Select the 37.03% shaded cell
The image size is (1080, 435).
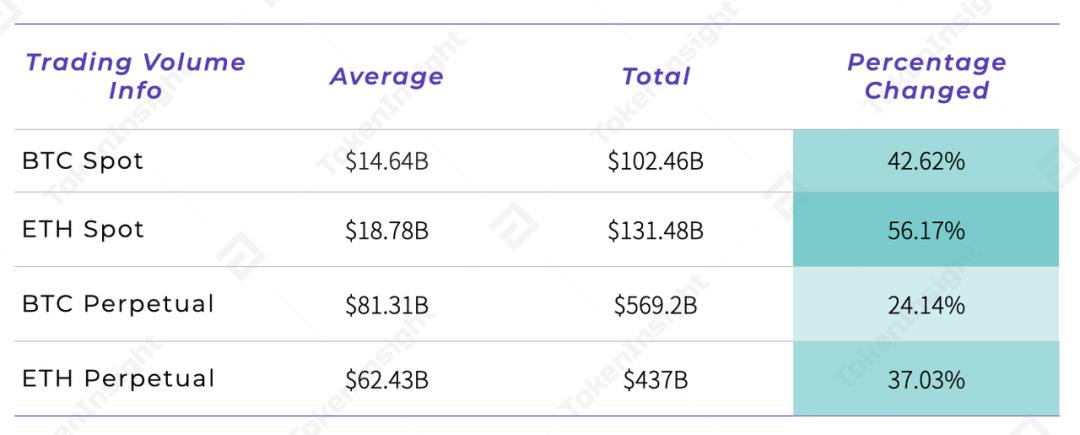[926, 379]
